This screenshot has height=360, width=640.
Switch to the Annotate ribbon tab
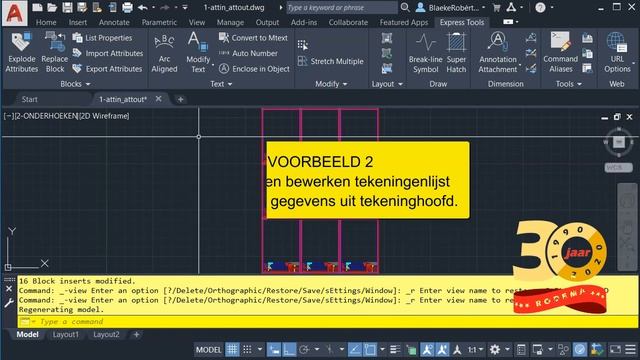tap(114, 22)
